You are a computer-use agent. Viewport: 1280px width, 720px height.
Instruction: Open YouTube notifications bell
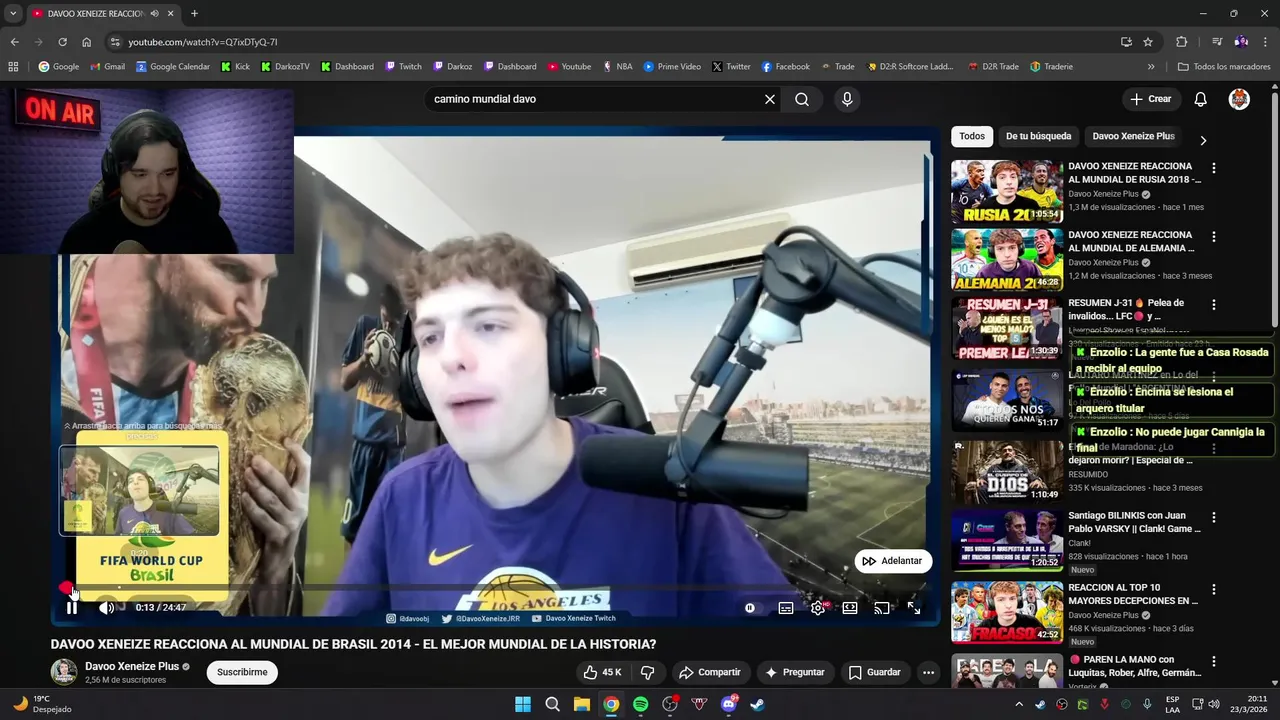[1201, 99]
